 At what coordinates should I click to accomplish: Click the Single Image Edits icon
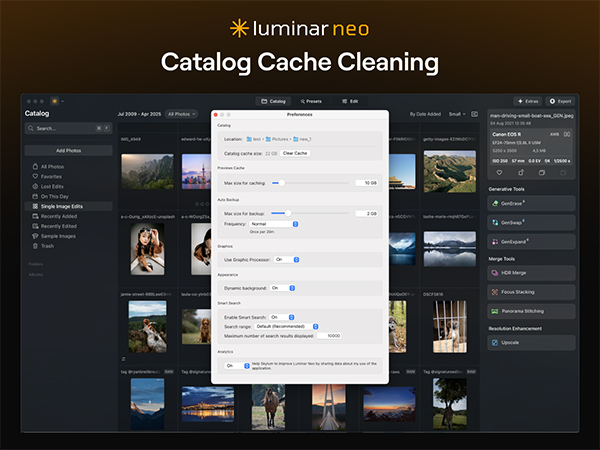coord(35,206)
